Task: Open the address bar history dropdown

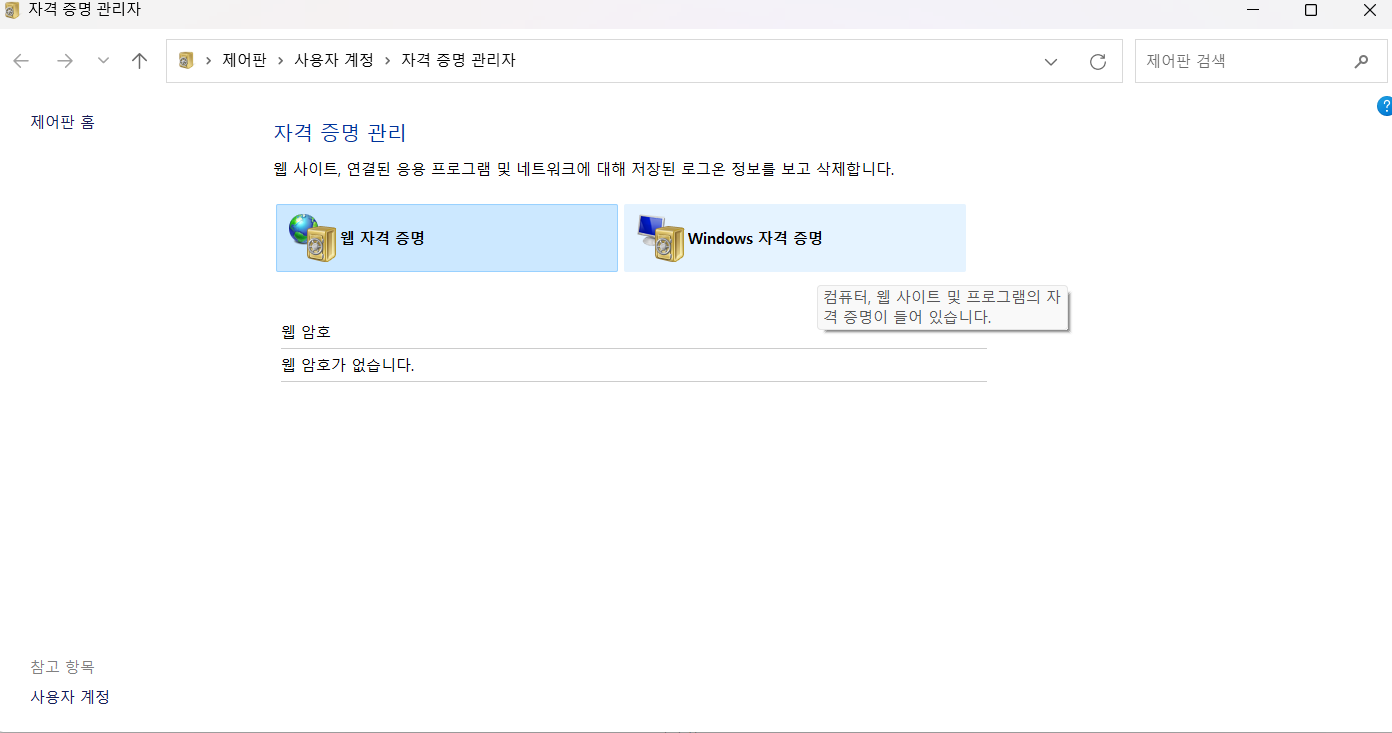Action: tap(1051, 62)
